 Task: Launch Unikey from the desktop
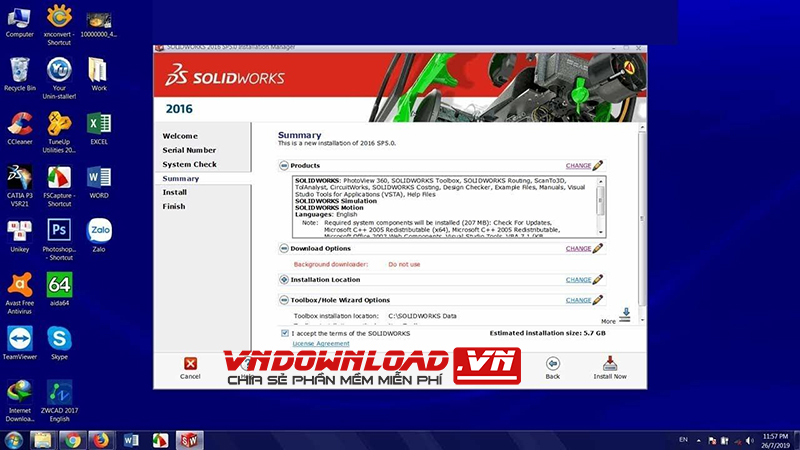[x=19, y=236]
